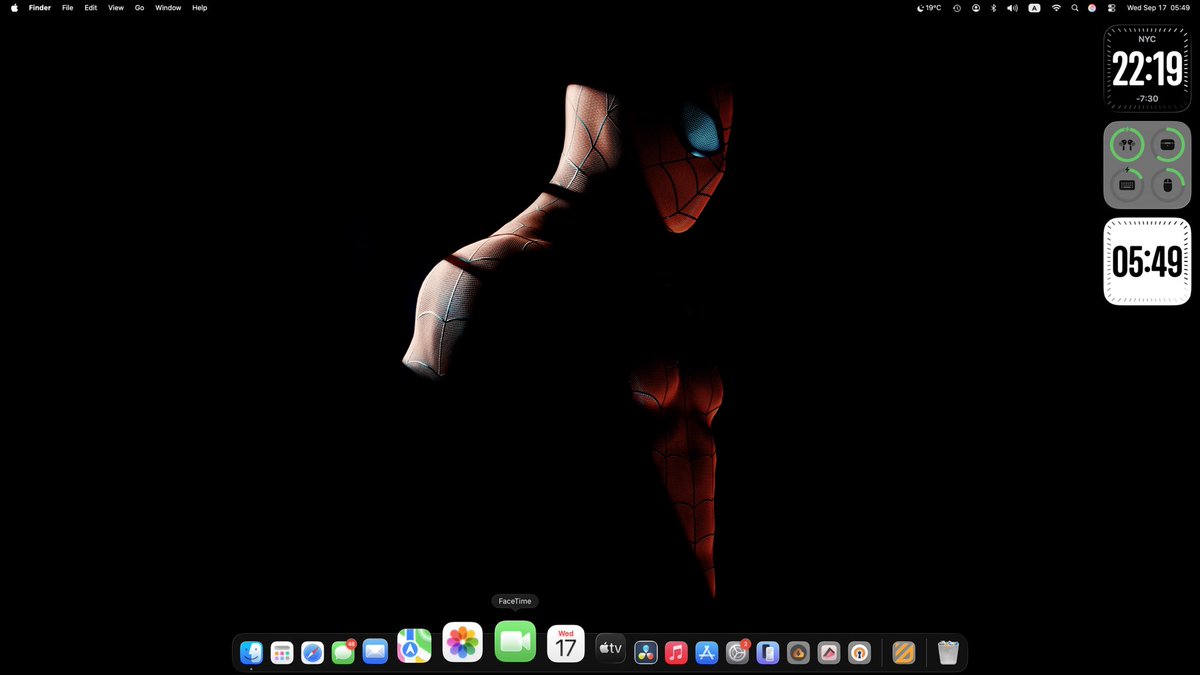Open the File menu
The height and width of the screenshot is (675, 1200).
click(x=68, y=7)
